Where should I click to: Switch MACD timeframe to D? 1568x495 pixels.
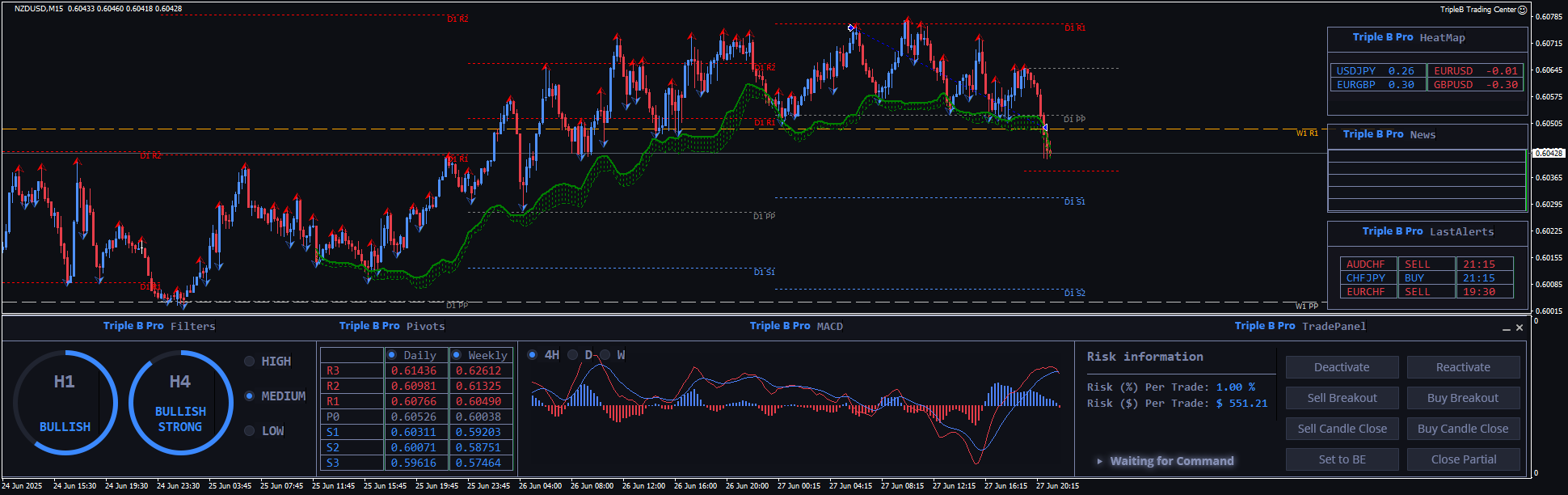pos(573,355)
